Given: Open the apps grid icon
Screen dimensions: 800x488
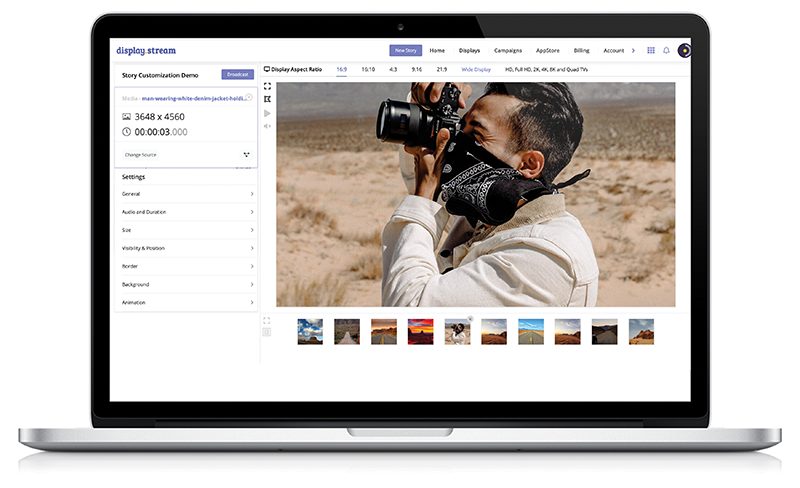Looking at the screenshot, I should pos(651,50).
